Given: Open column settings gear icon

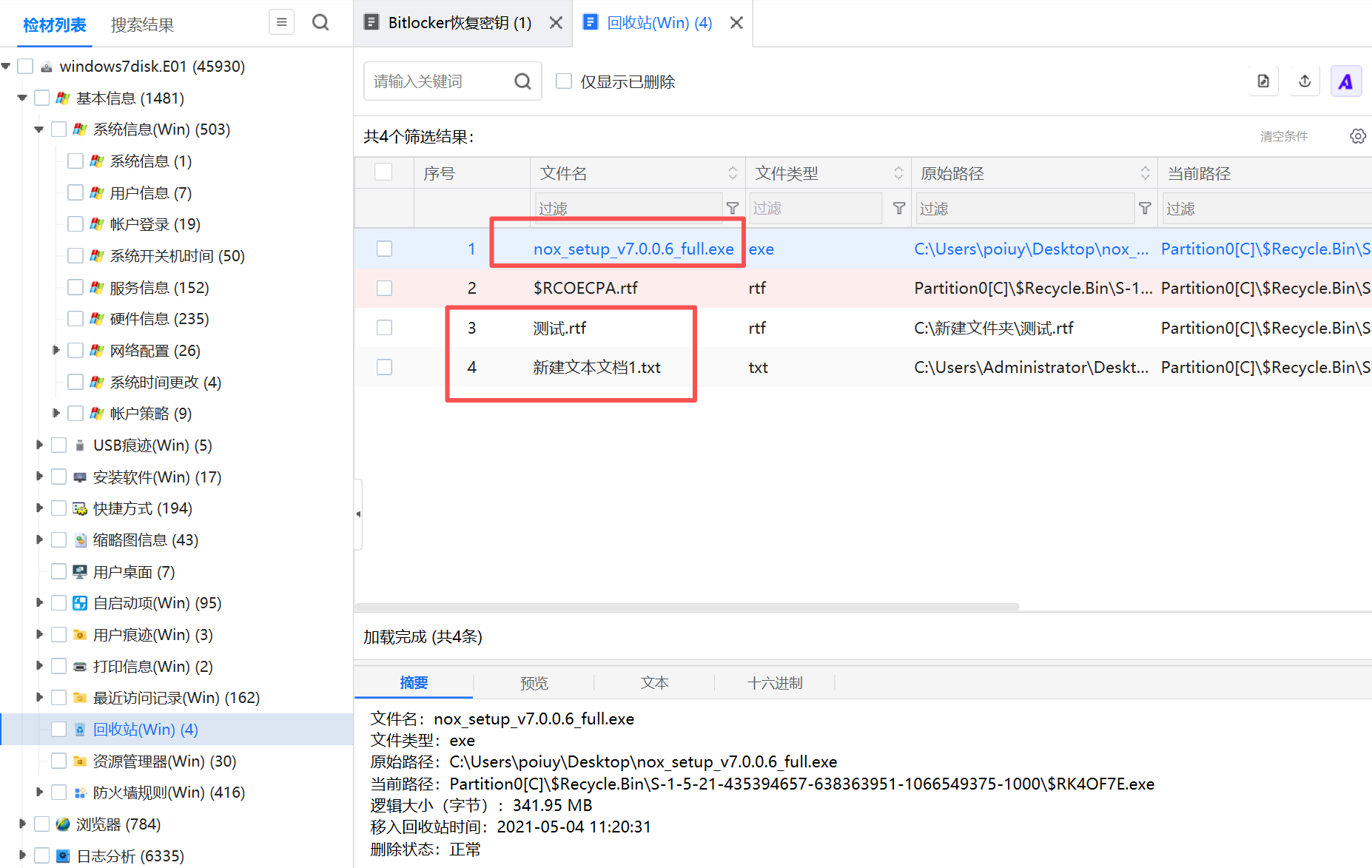Looking at the screenshot, I should (1357, 136).
